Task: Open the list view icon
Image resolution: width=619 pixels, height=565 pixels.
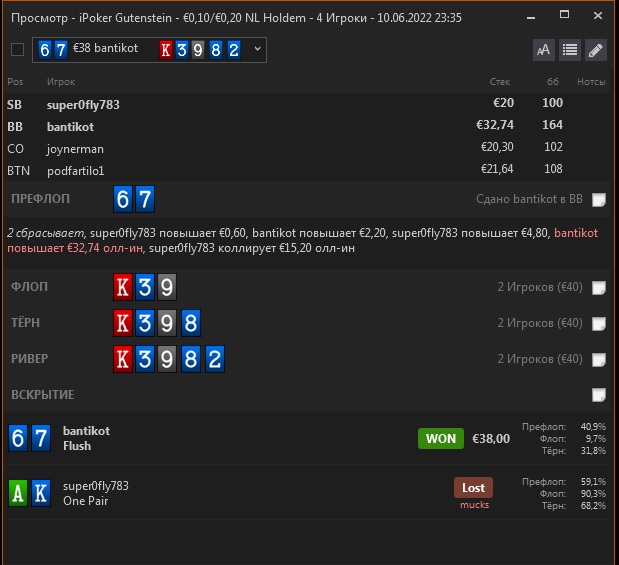Action: [570, 50]
